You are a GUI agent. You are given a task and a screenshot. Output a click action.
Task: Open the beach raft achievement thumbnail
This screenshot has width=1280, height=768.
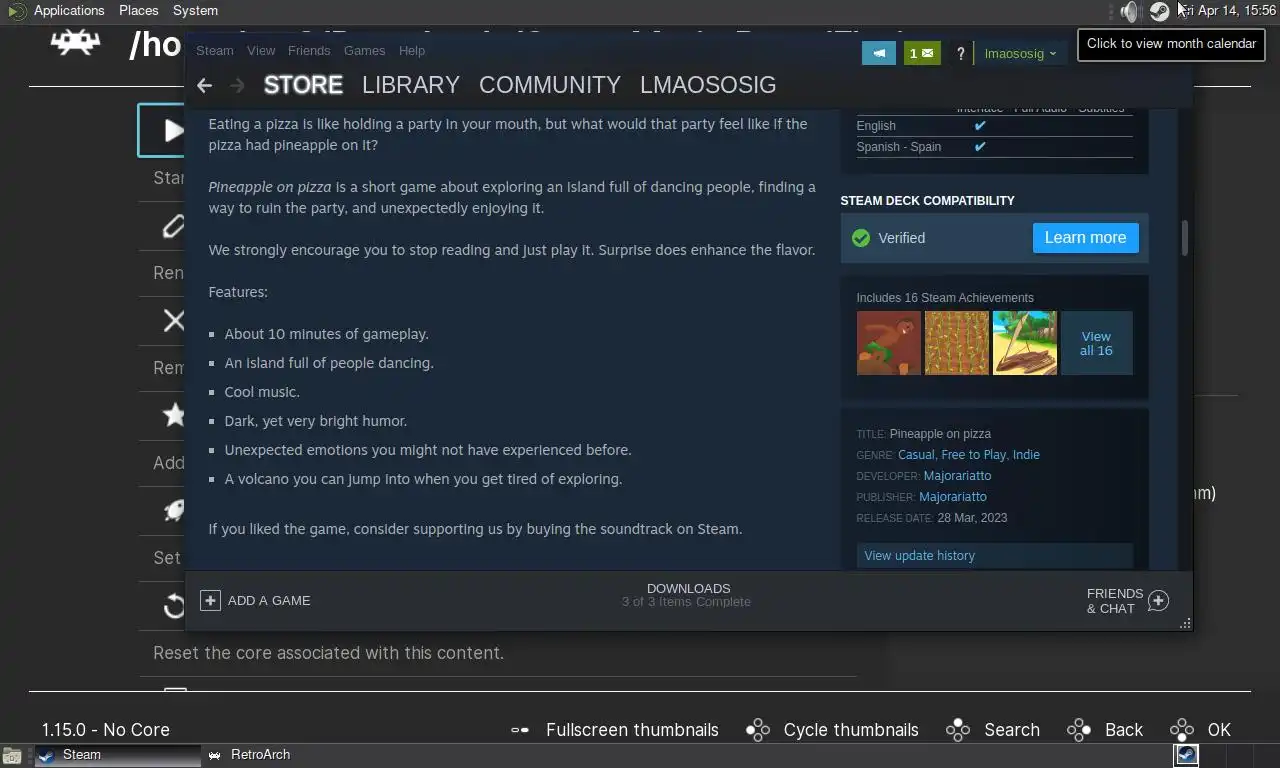[x=1024, y=343]
